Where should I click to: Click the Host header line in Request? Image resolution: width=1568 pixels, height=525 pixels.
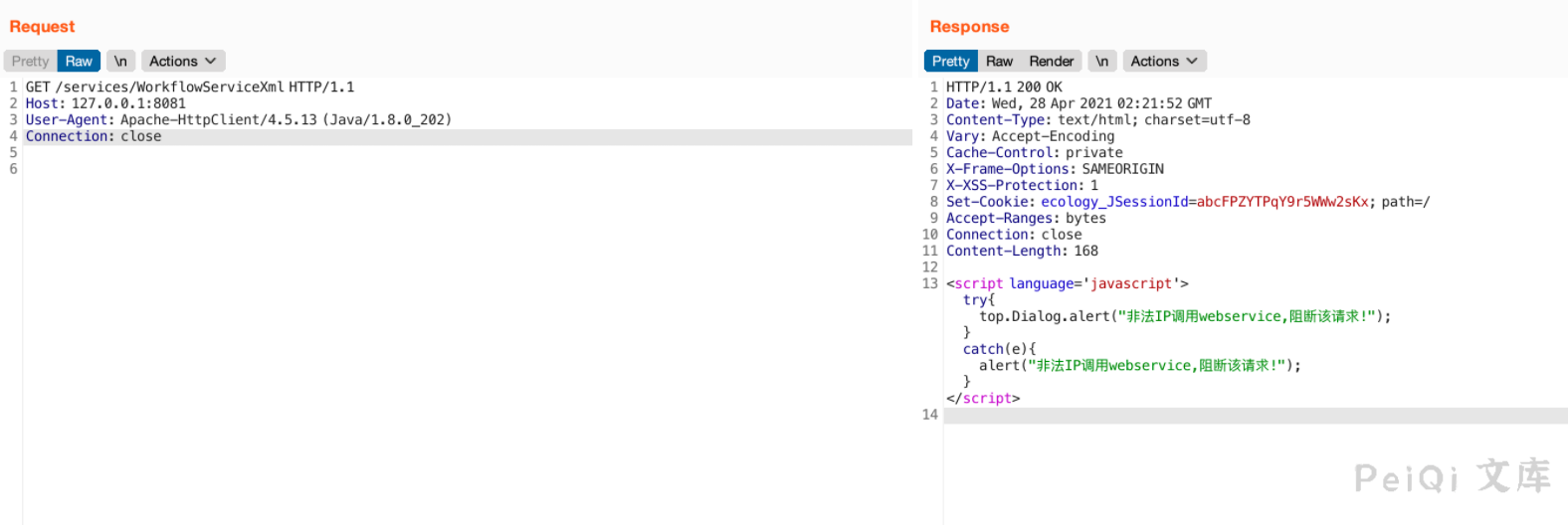coord(105,103)
